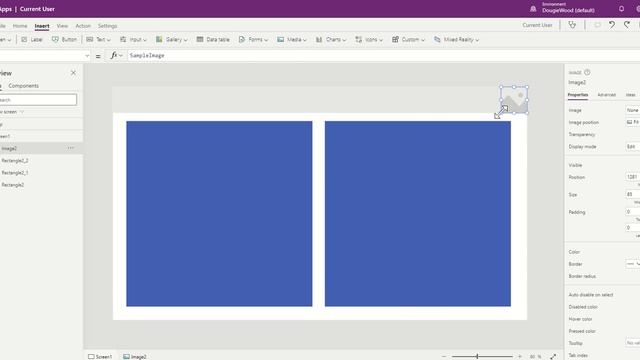
Task: Open the Border style dropdown
Action: (x=633, y=264)
